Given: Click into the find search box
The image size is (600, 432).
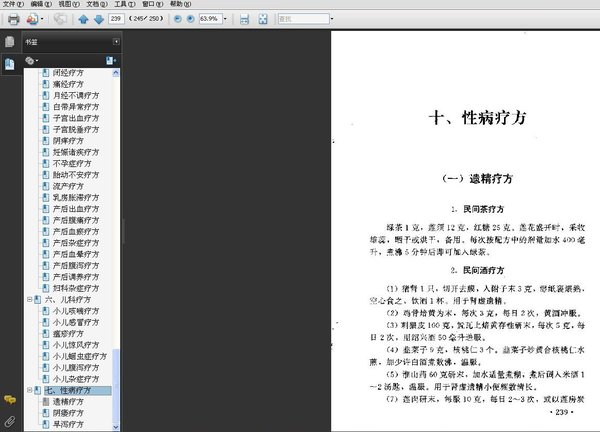Looking at the screenshot, I should (303, 18).
